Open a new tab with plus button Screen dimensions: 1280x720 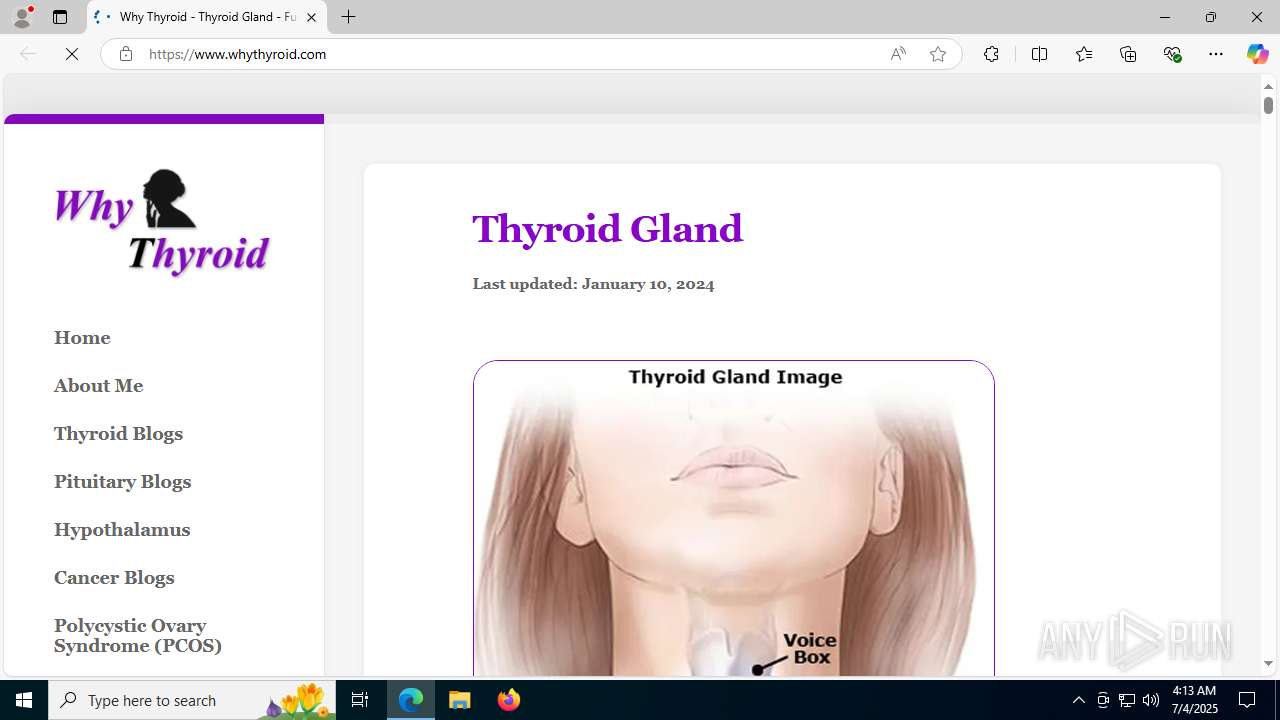tap(348, 17)
